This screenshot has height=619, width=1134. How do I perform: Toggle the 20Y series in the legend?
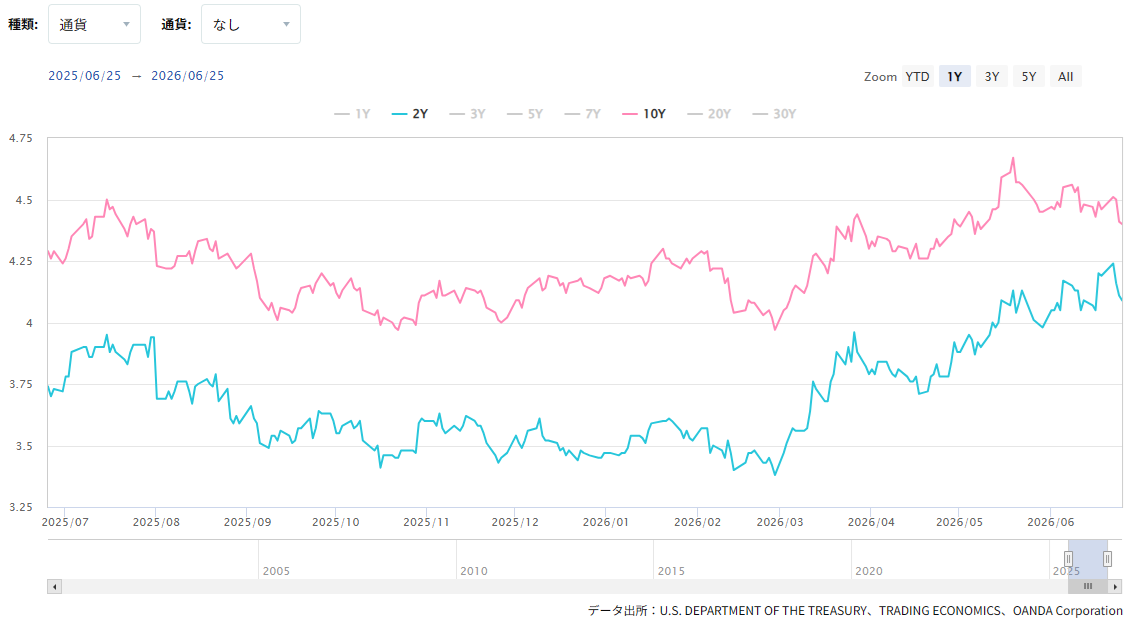point(709,114)
